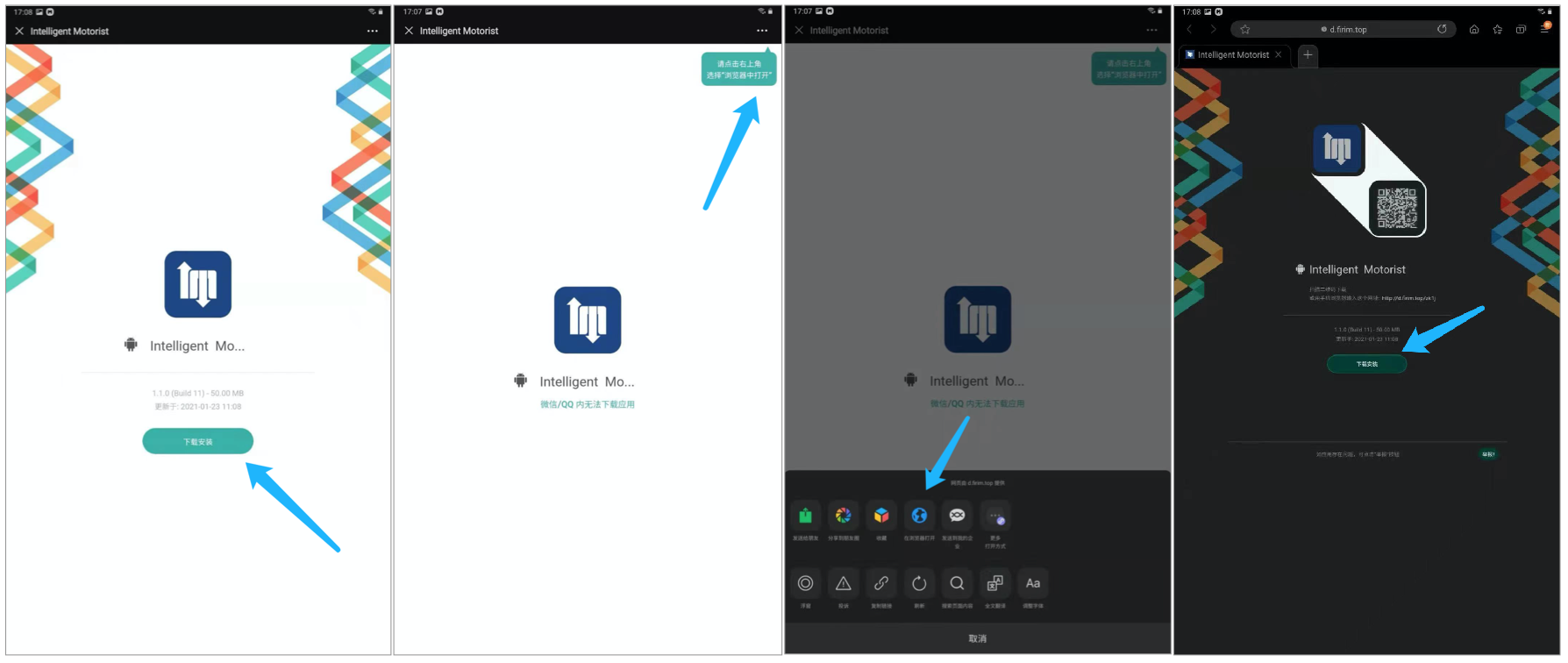Tap the colorful aperture Moments share icon
This screenshot has width=1568, height=663.
pyautogui.click(x=843, y=516)
